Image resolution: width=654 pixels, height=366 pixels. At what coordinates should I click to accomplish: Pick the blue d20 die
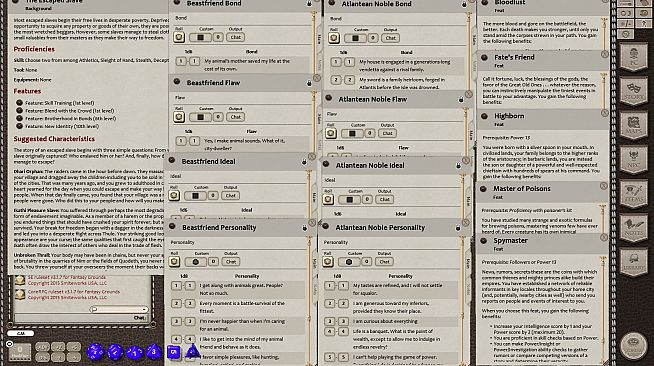pos(95,351)
